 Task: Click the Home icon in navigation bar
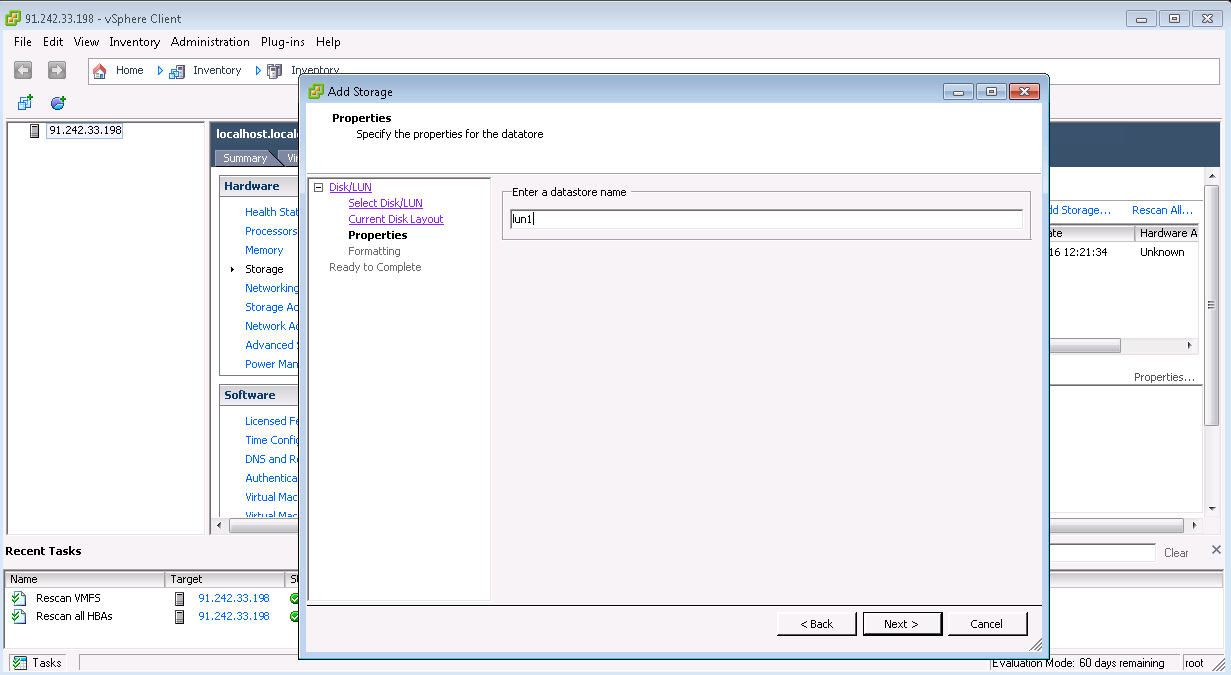point(100,71)
